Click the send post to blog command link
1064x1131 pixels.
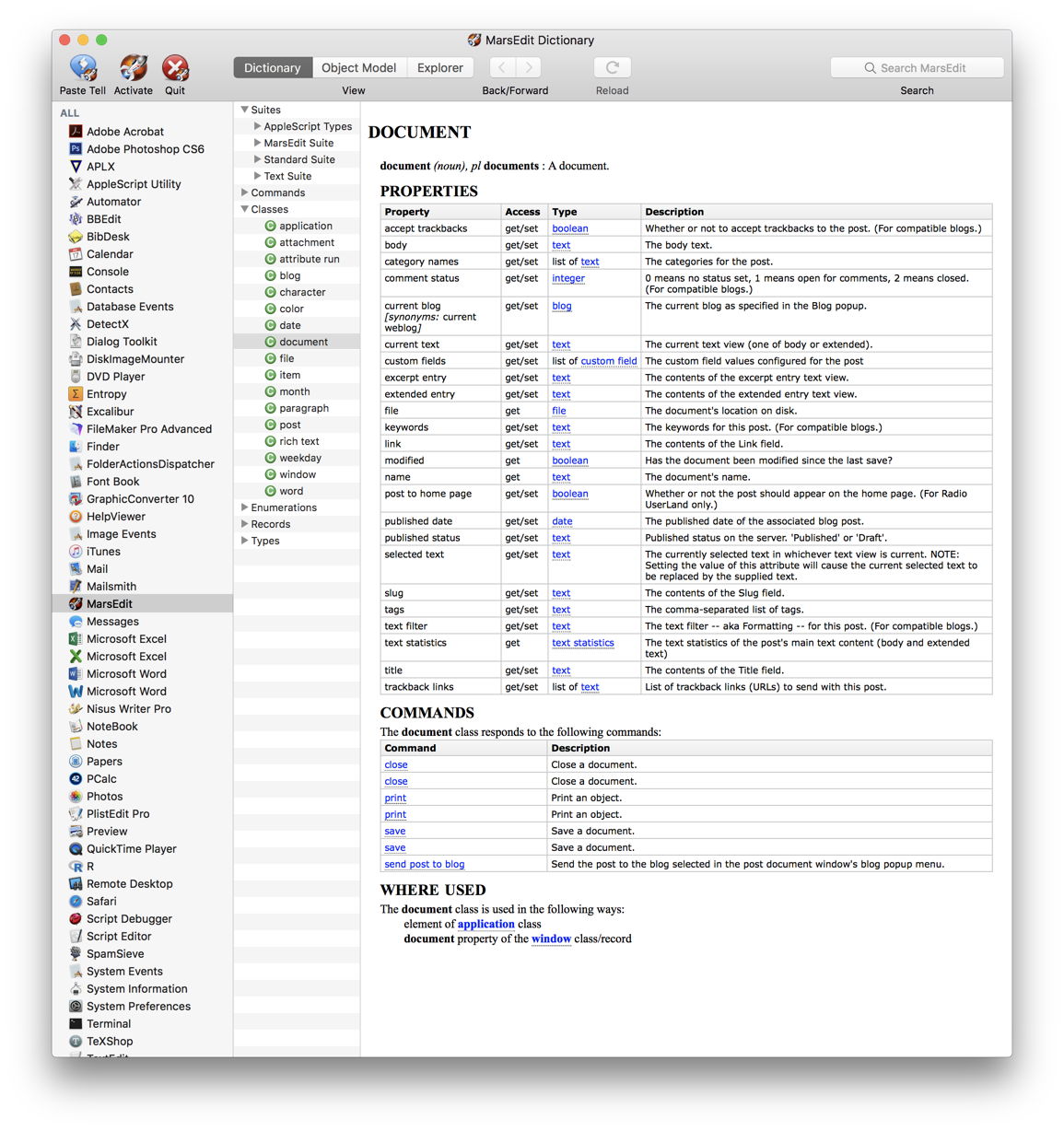pyautogui.click(x=424, y=864)
